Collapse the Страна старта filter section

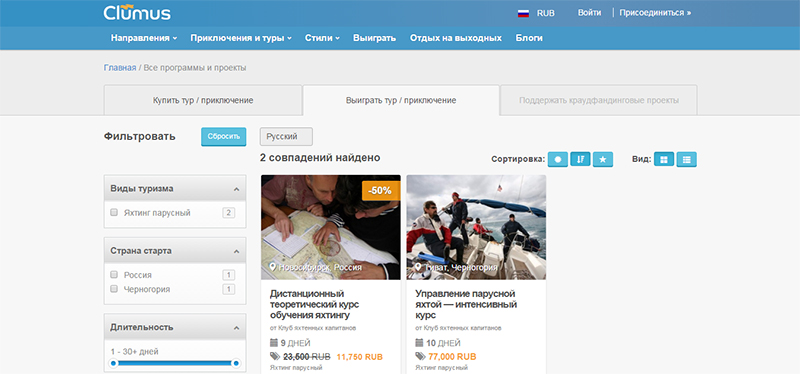click(x=236, y=252)
